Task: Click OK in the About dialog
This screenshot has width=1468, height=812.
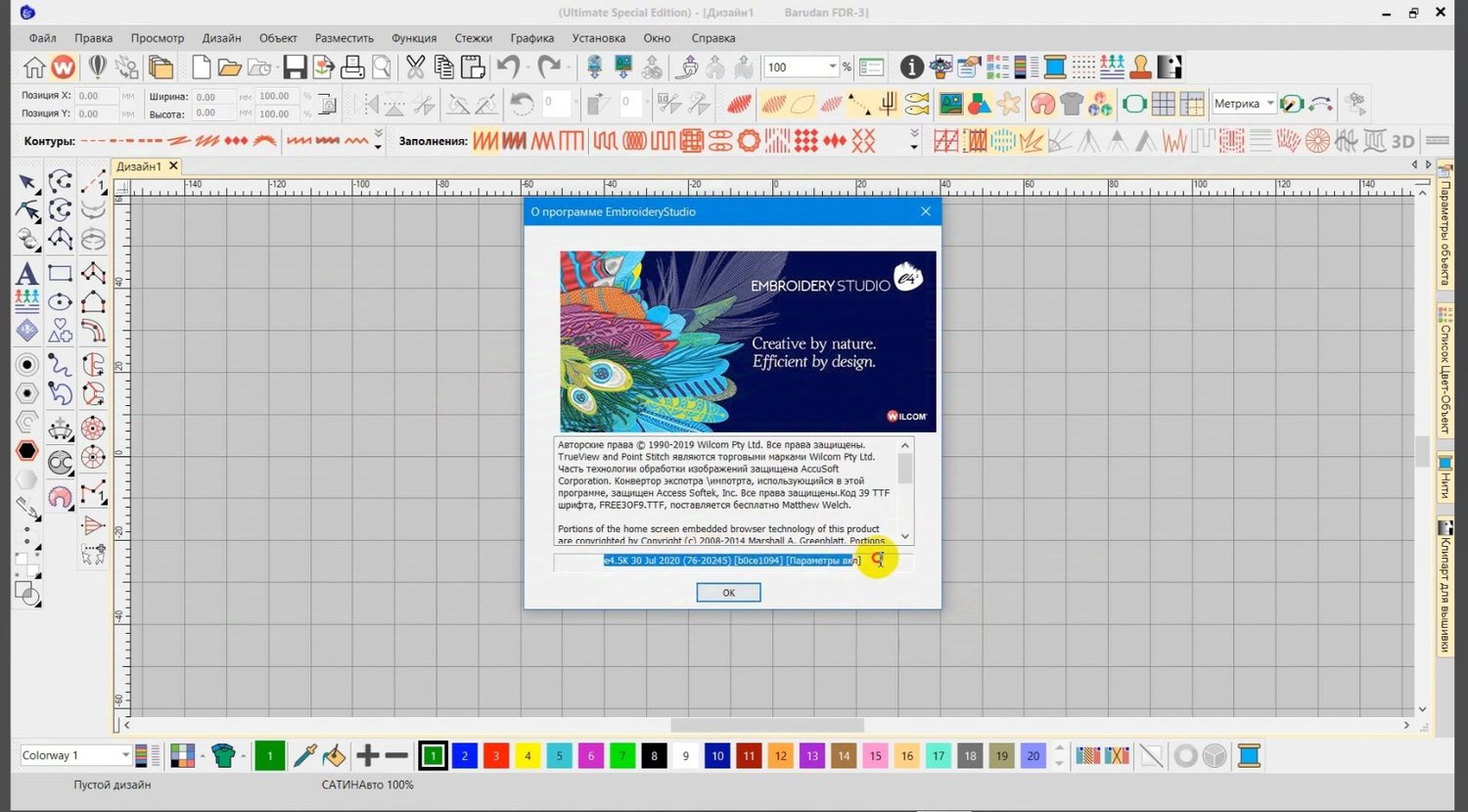Action: tap(728, 593)
